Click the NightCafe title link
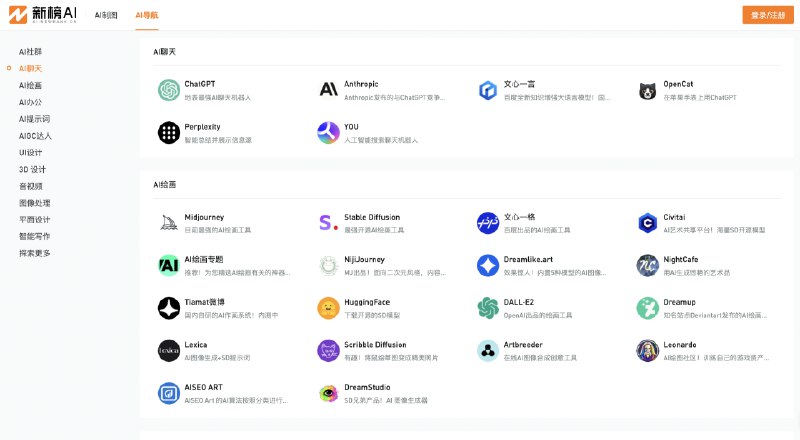 pyautogui.click(x=681, y=259)
